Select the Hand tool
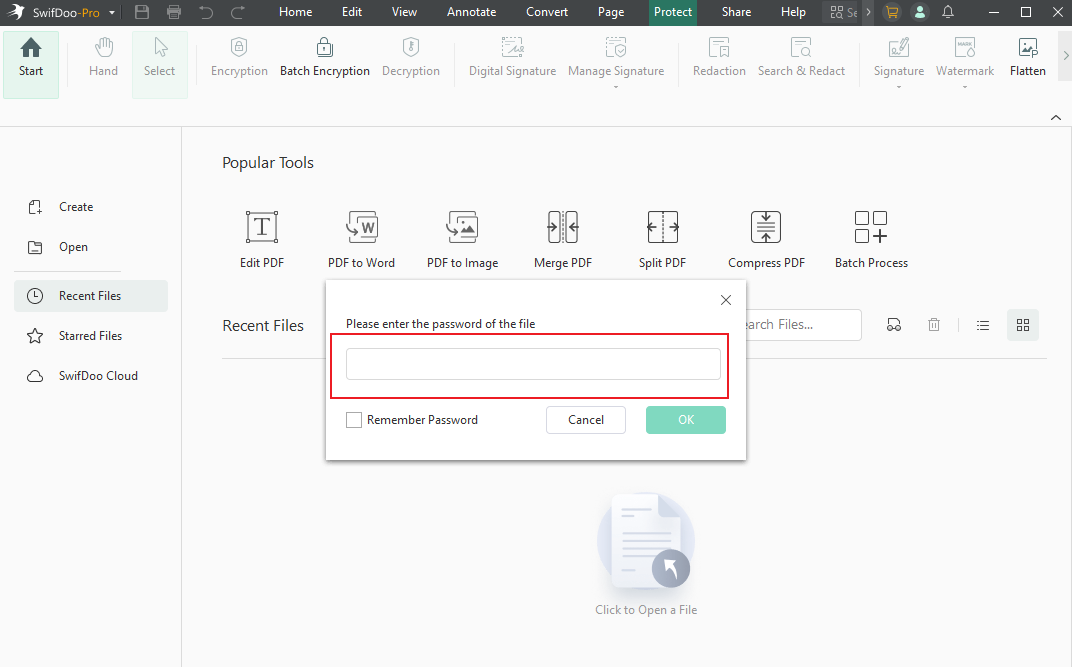 pyautogui.click(x=103, y=55)
